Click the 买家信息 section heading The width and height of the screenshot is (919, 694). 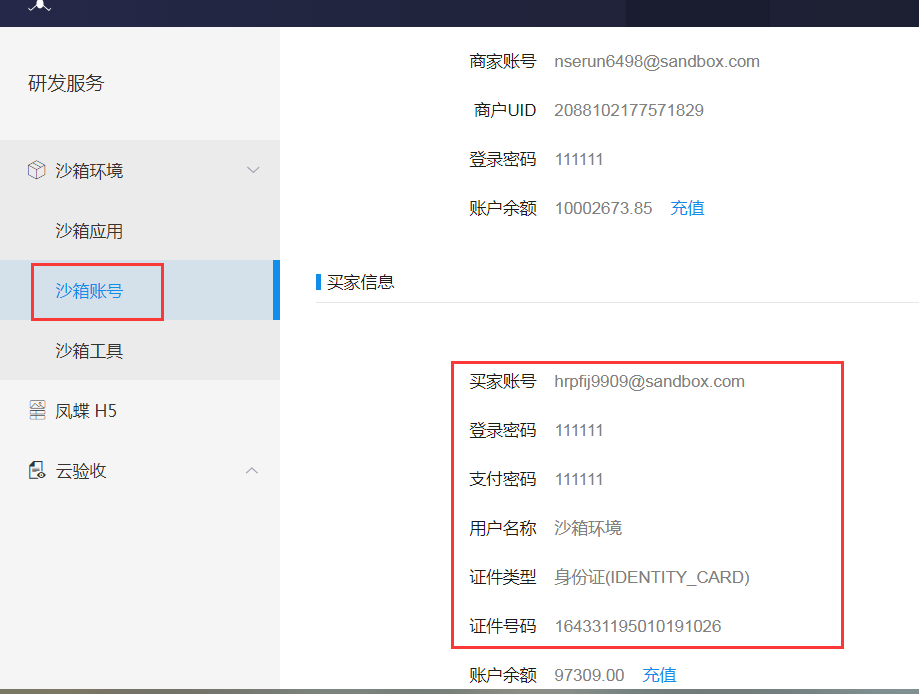(x=360, y=283)
